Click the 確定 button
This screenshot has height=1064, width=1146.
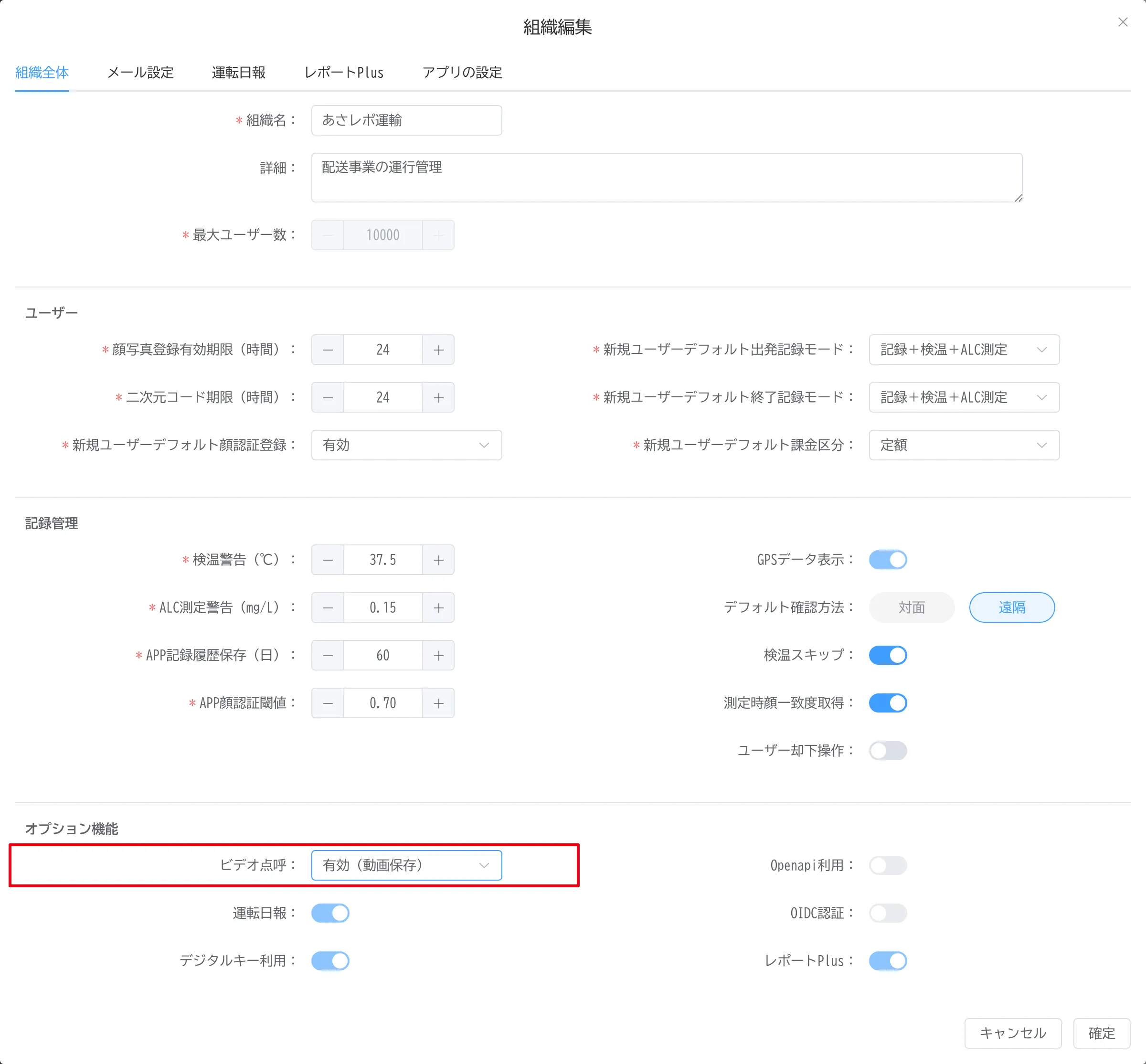(1102, 1033)
